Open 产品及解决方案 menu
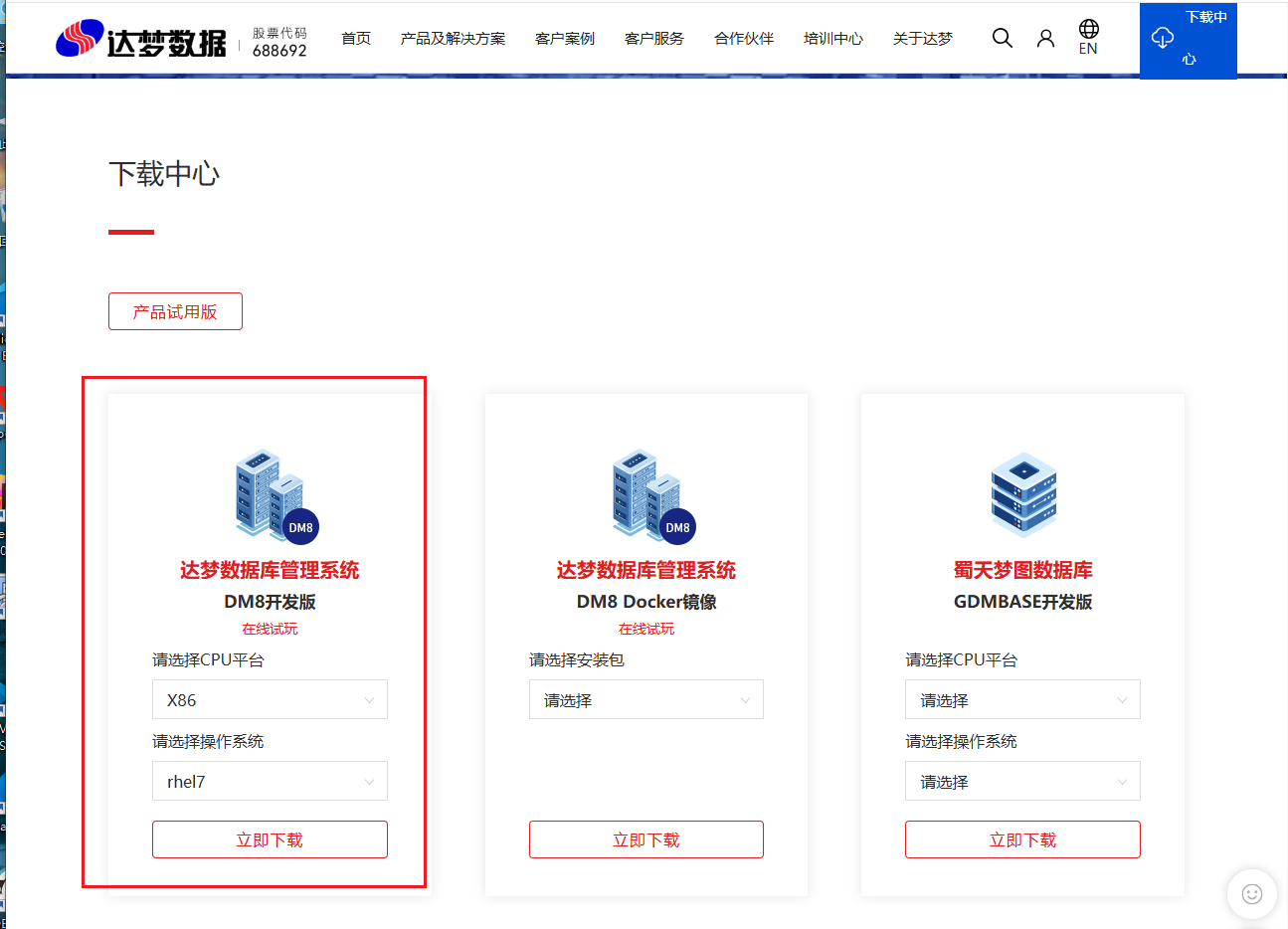The width and height of the screenshot is (1288, 929). tap(453, 38)
